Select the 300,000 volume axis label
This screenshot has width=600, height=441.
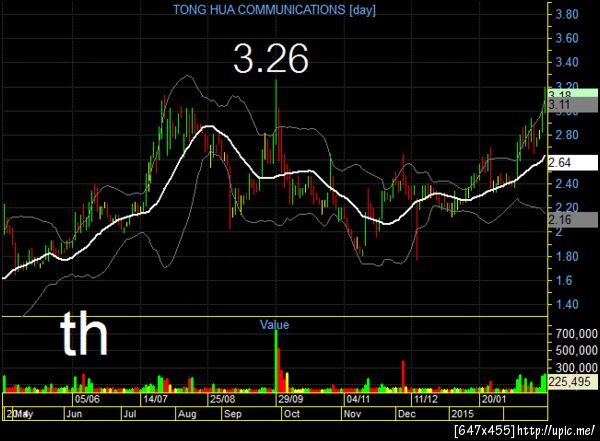click(577, 368)
